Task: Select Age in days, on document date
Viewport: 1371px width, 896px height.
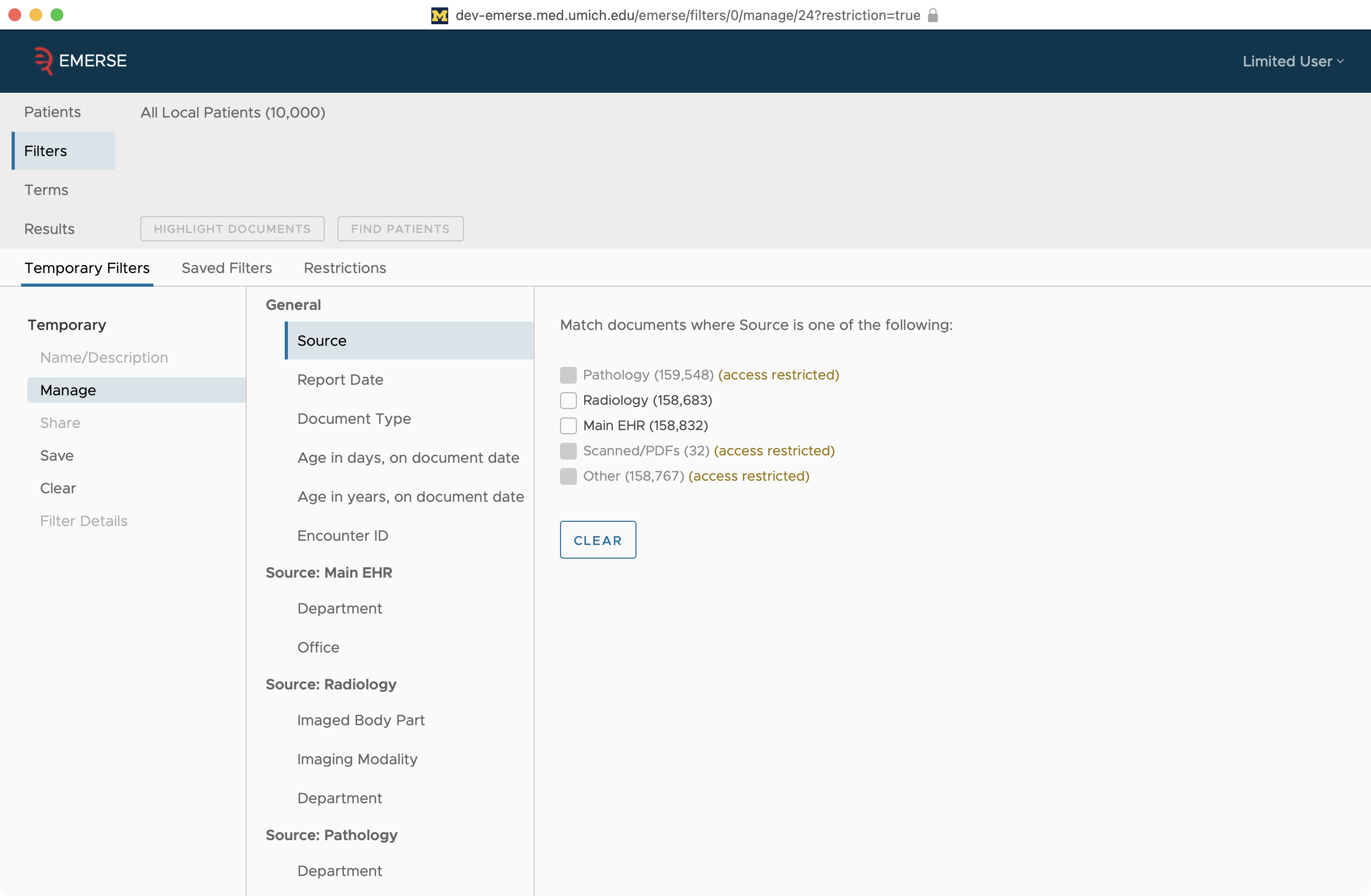Action: 410,458
